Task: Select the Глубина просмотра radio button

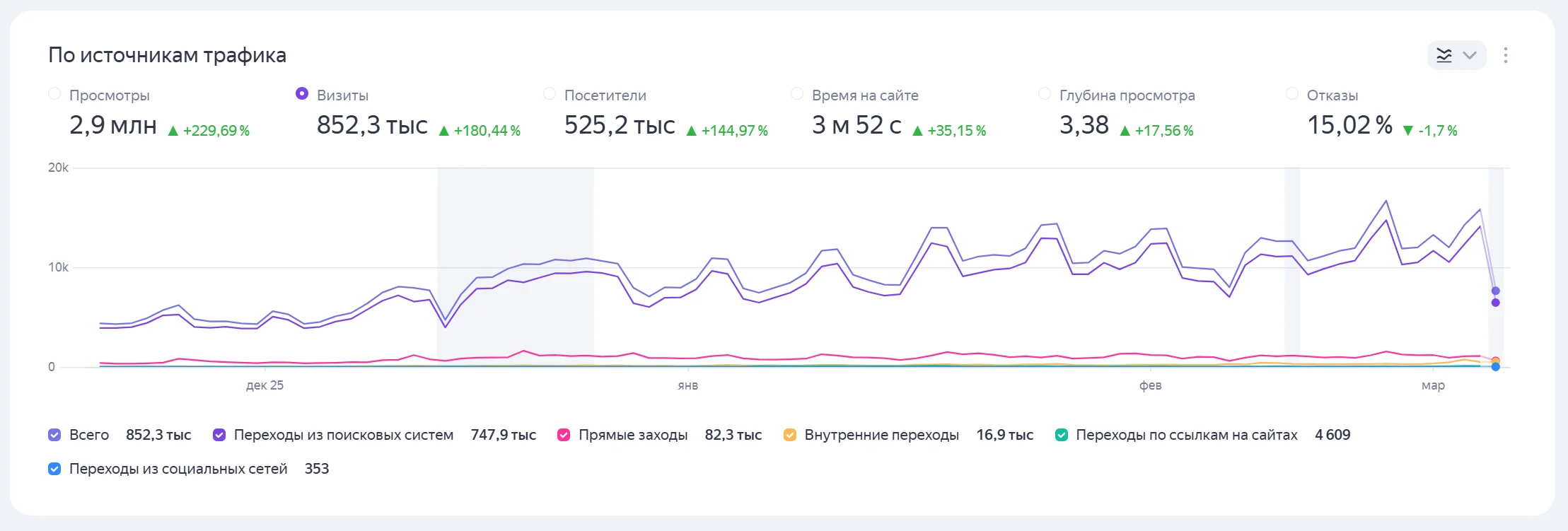Action: [x=1045, y=94]
